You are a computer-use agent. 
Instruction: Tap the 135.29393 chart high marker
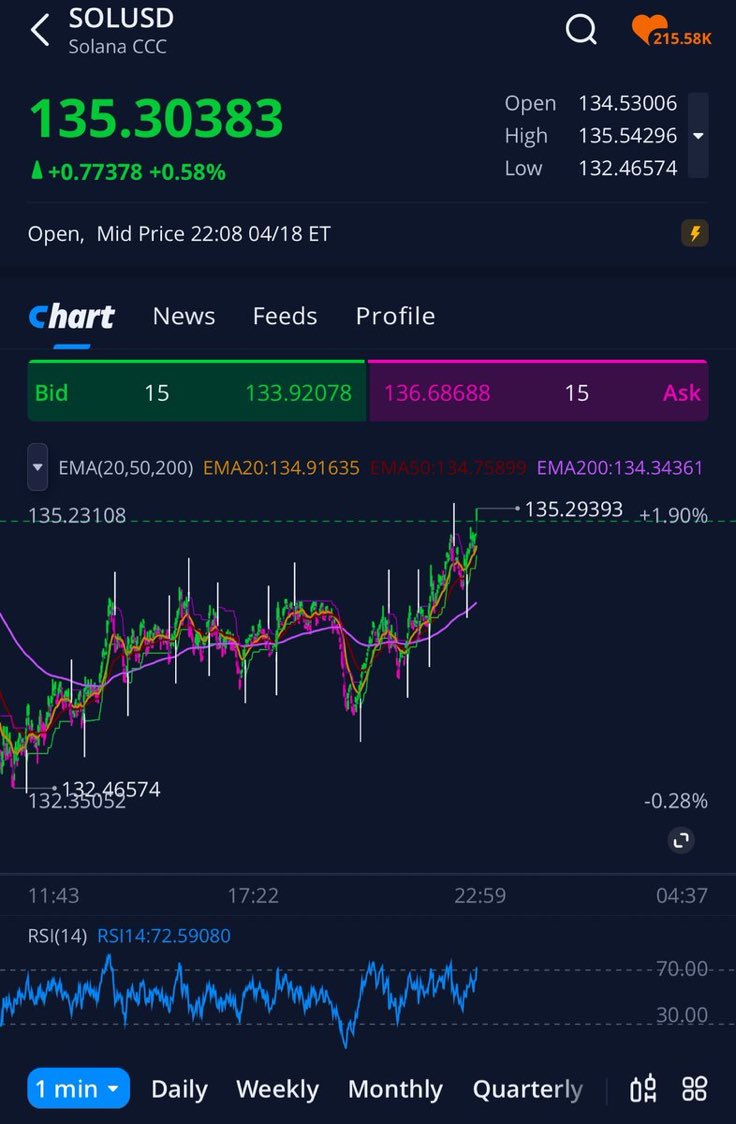(x=573, y=509)
